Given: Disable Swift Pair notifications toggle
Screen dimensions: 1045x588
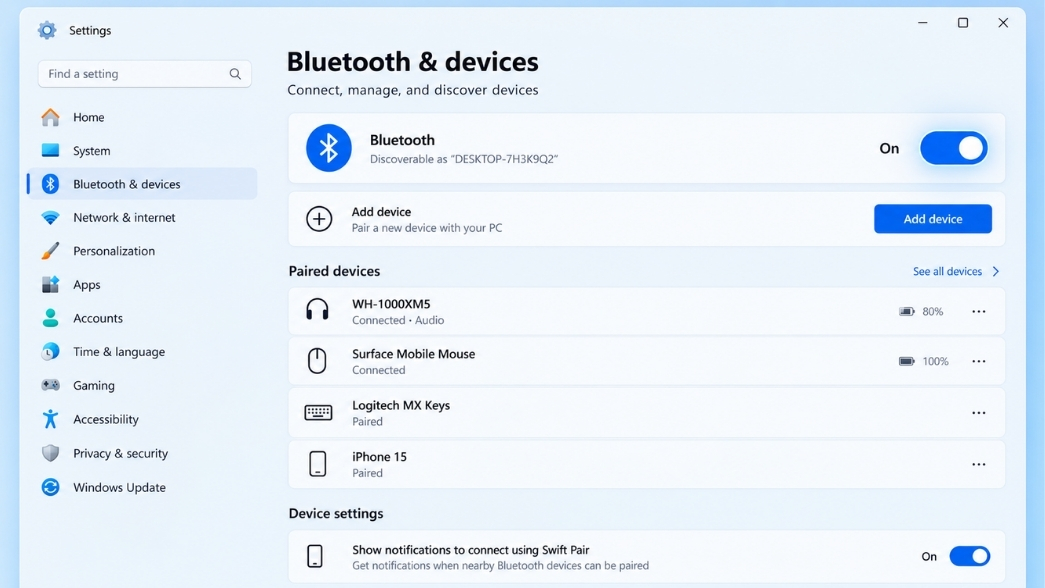Looking at the screenshot, I should pos(970,556).
